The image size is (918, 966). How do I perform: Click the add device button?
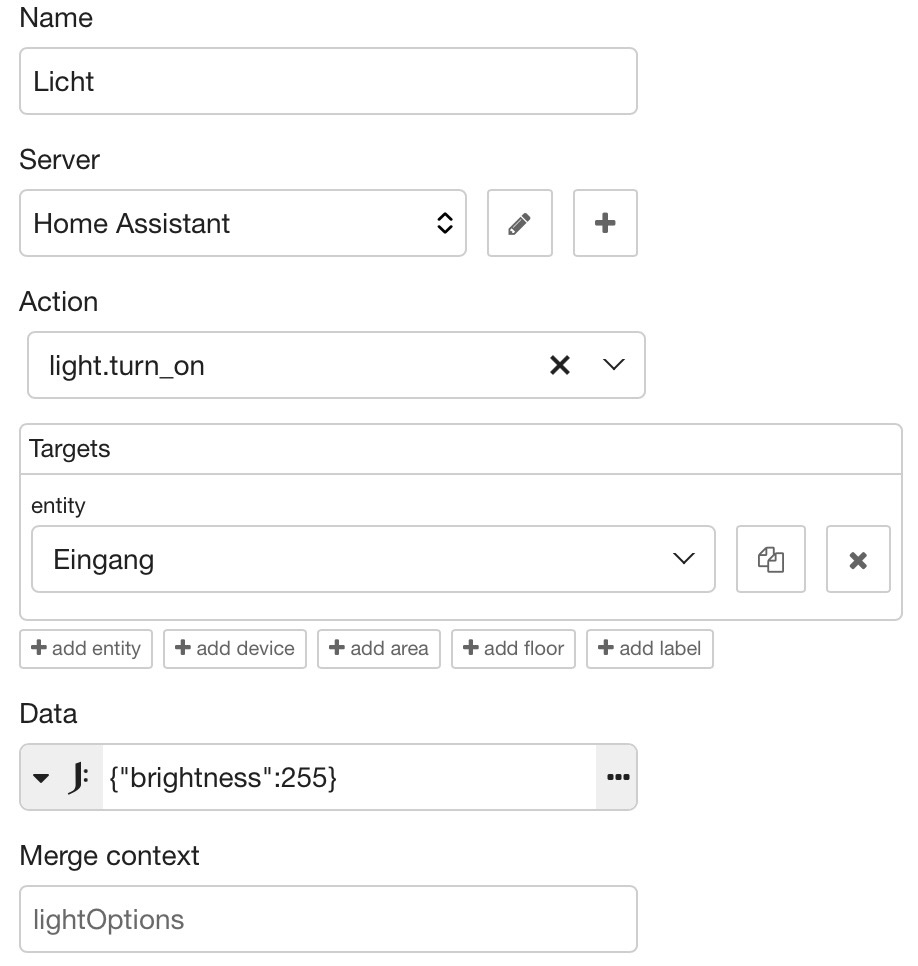point(235,649)
